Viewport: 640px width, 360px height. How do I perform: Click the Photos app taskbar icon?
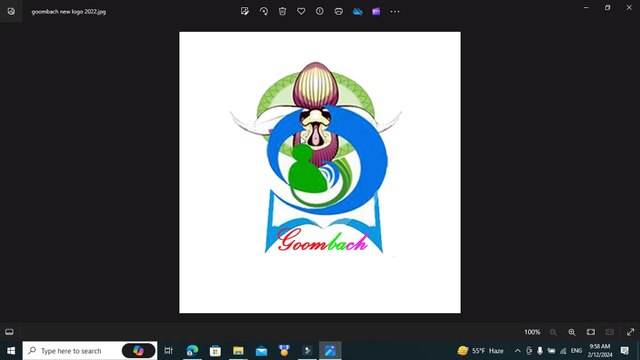(x=330, y=351)
